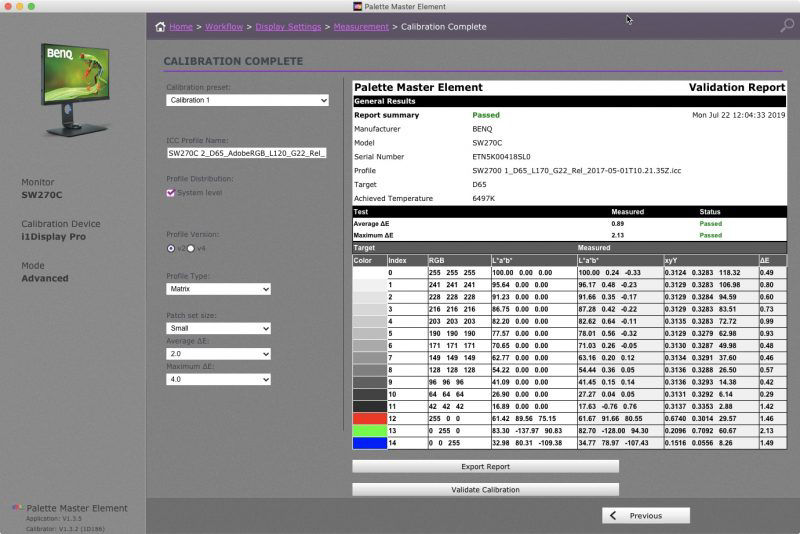Click the Home house icon in breadcrumb

[160, 27]
